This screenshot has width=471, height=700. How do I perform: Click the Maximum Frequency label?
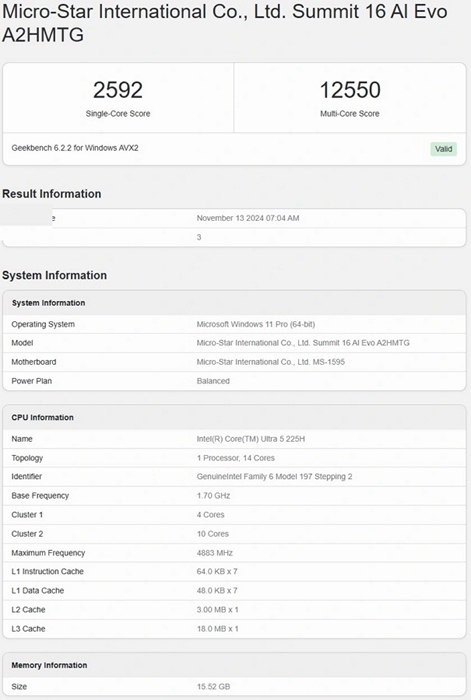click(x=48, y=553)
